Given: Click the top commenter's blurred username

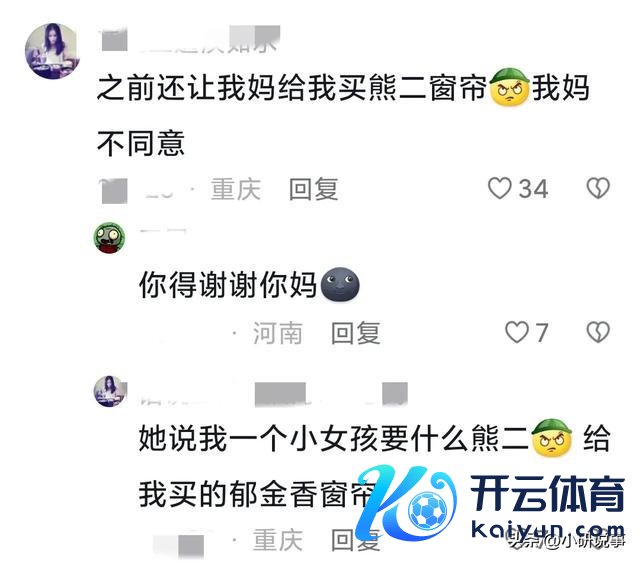Looking at the screenshot, I should (x=190, y=39).
